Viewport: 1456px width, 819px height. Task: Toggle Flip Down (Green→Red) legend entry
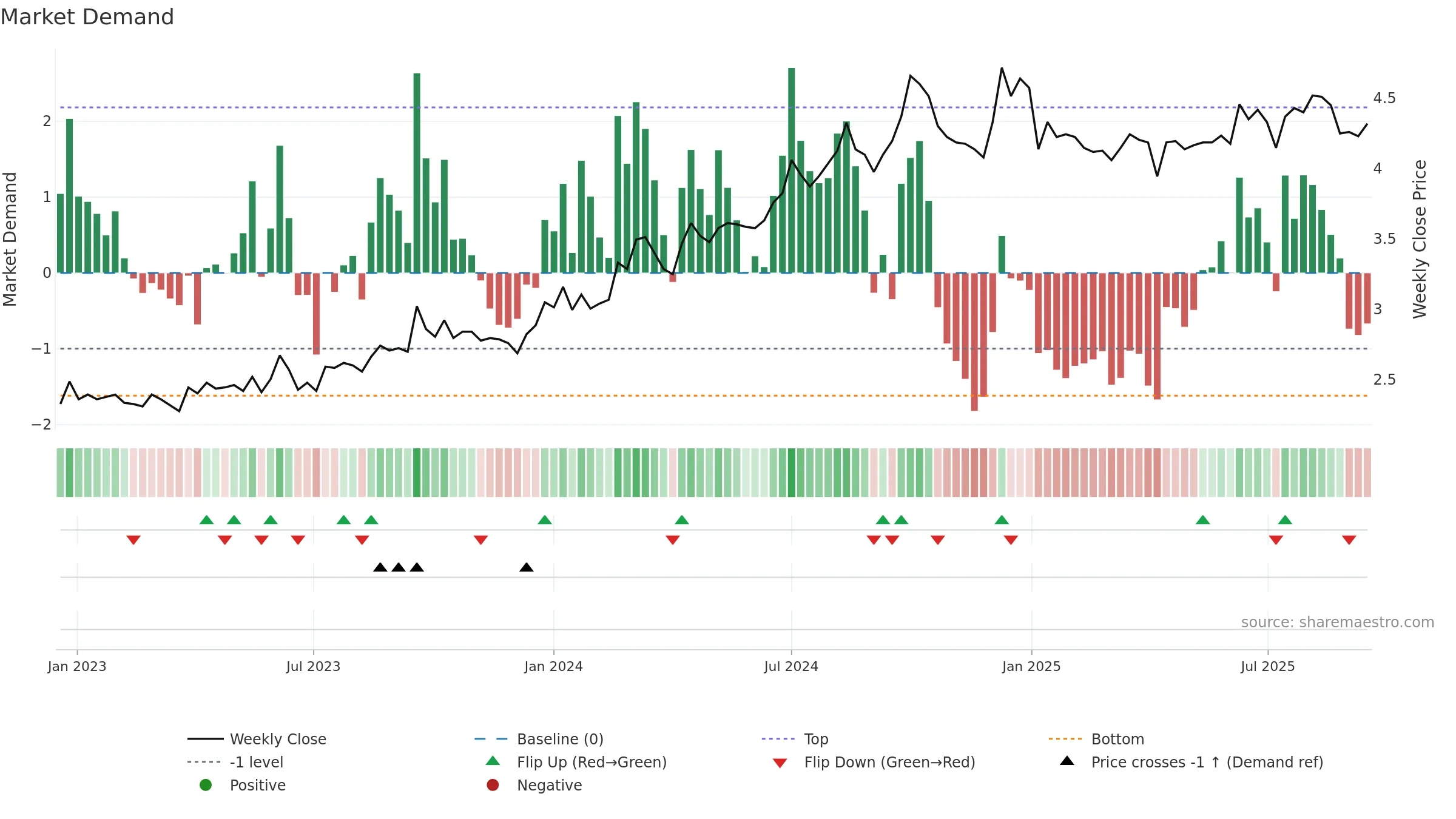(874, 762)
